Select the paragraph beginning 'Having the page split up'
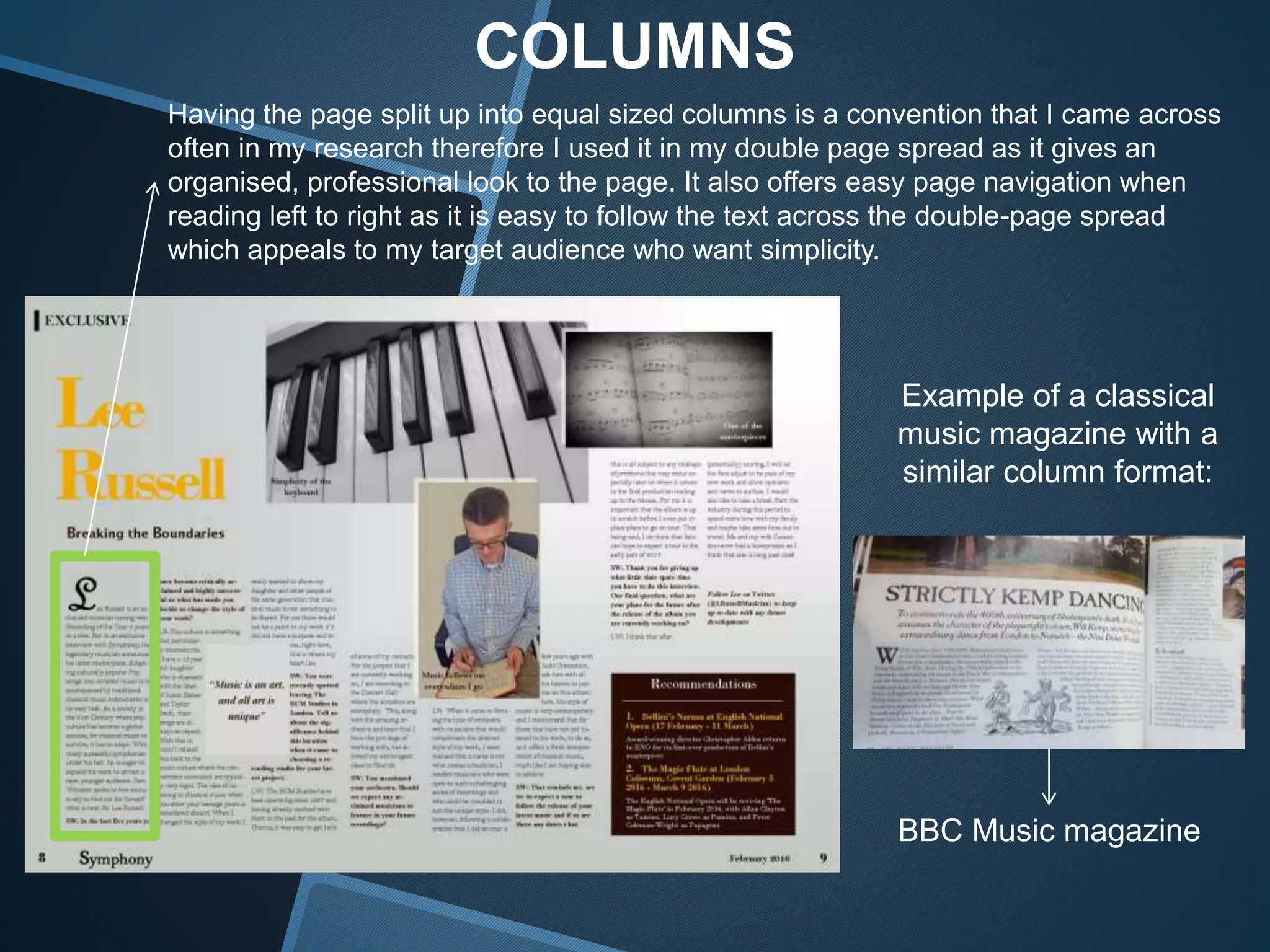The height and width of the screenshot is (952, 1270). [694, 182]
